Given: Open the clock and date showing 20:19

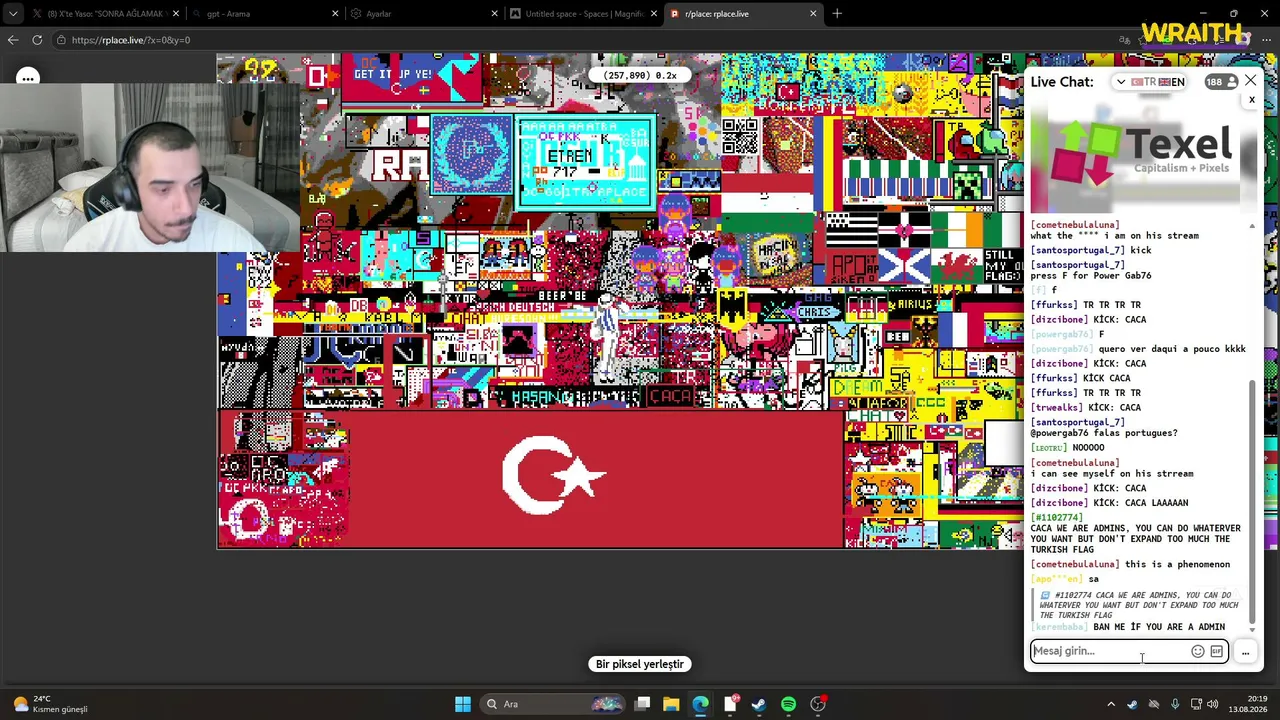Looking at the screenshot, I should tap(1249, 704).
